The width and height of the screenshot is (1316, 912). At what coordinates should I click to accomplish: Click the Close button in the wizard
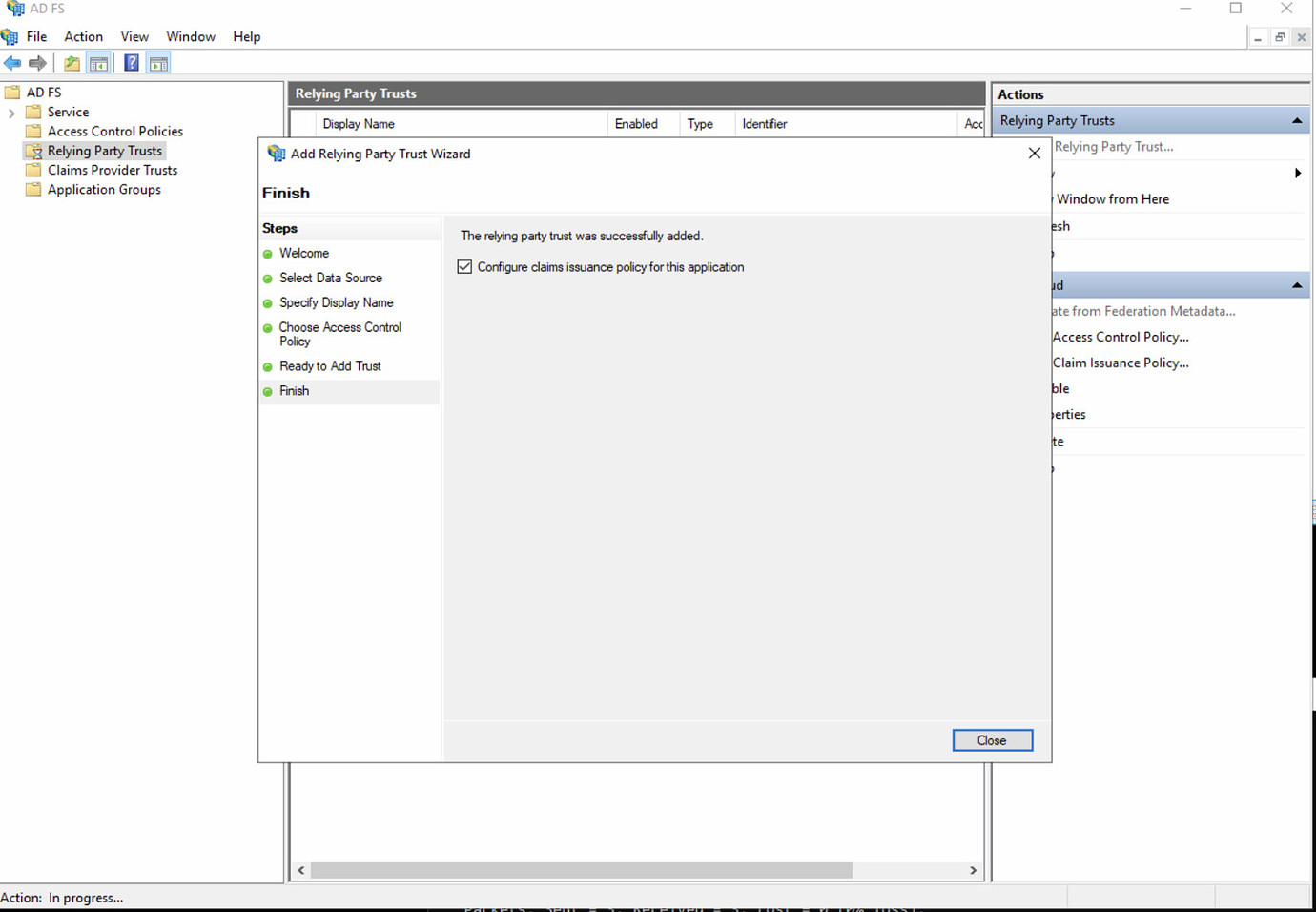(x=992, y=740)
